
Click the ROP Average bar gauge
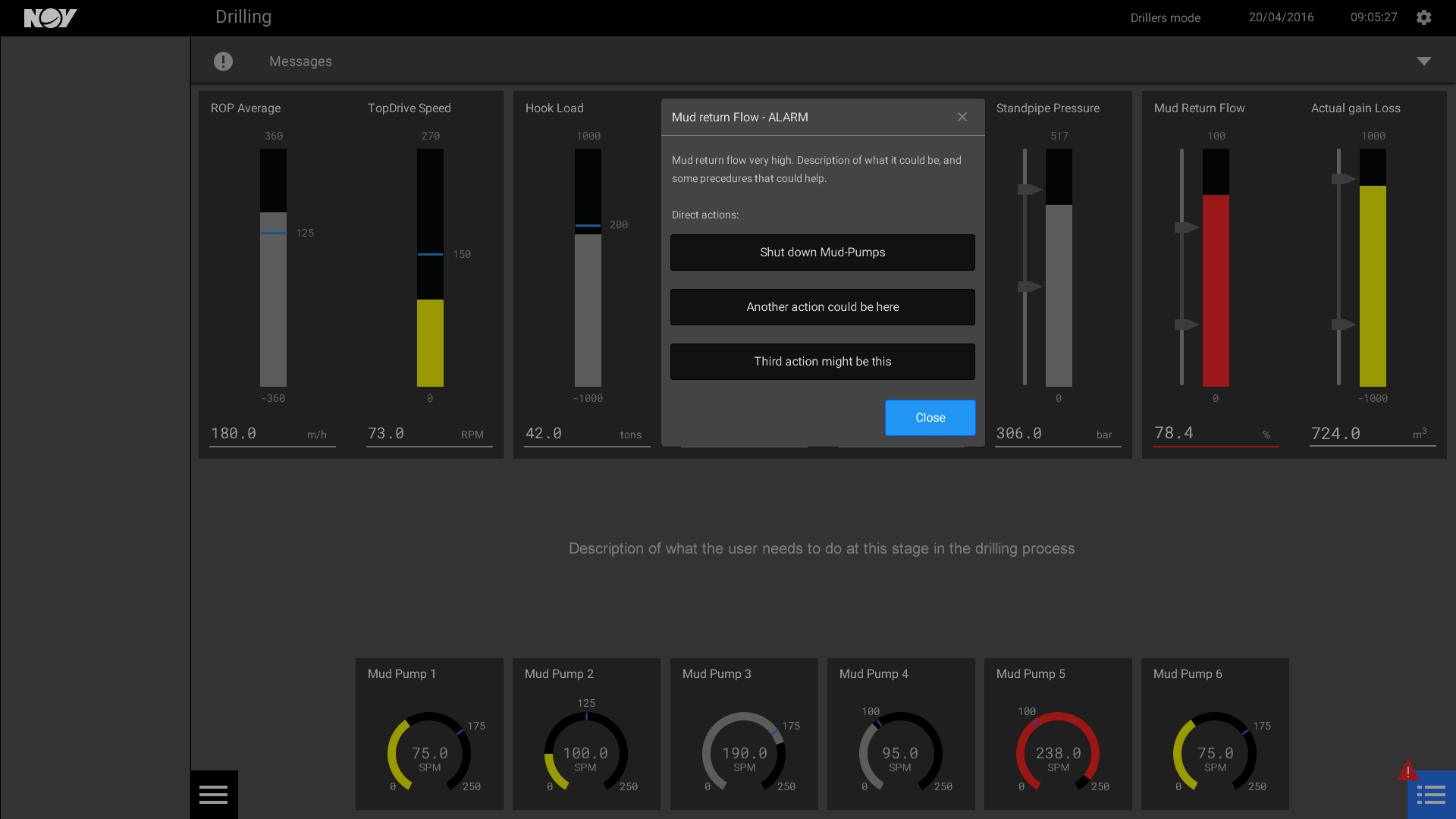click(273, 268)
